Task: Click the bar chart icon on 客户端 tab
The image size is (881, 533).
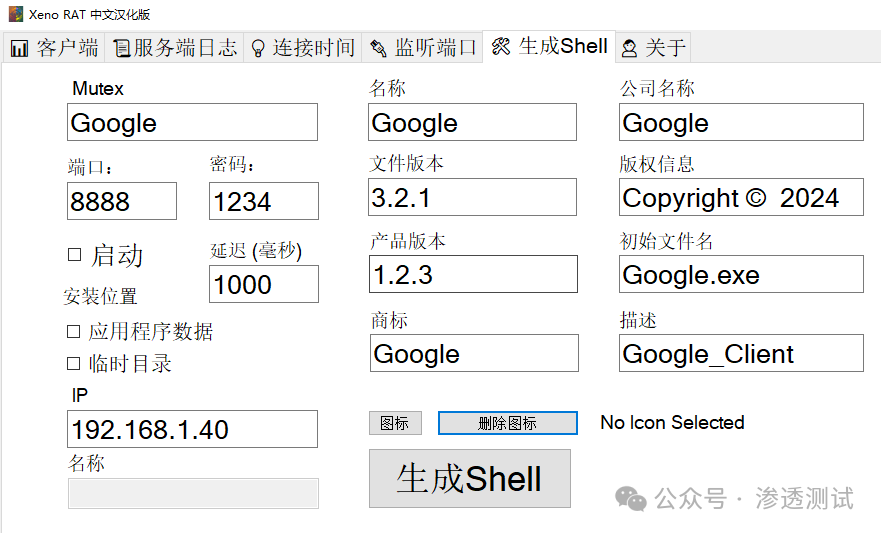Action: pos(19,48)
